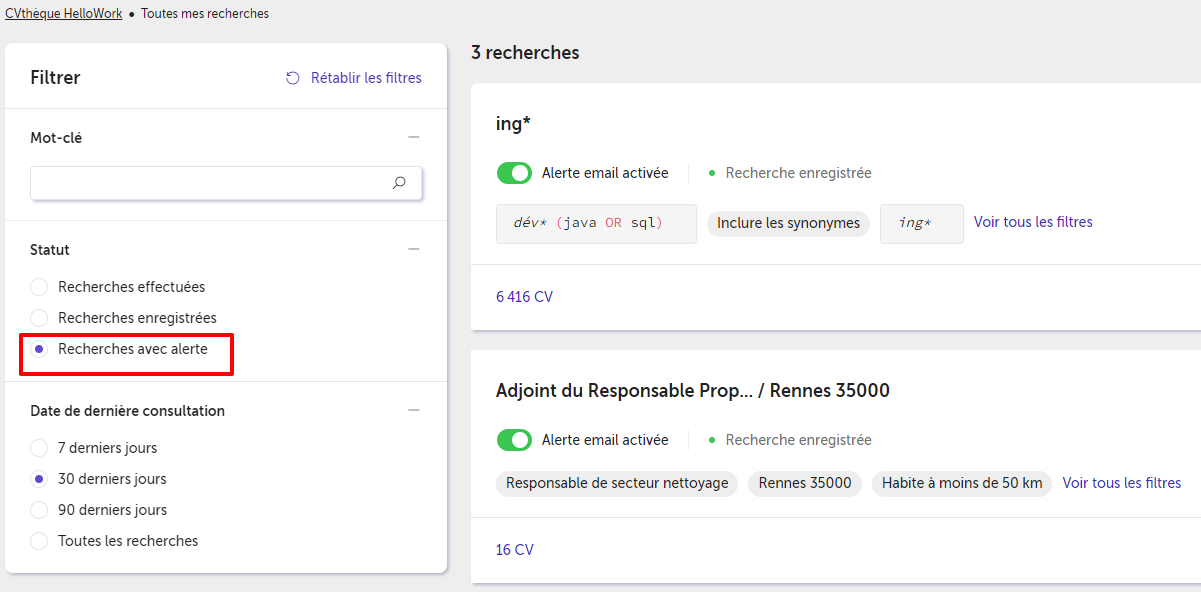The height and width of the screenshot is (592, 1201).
Task: Open the 6 416 CV results link
Action: [x=524, y=297]
